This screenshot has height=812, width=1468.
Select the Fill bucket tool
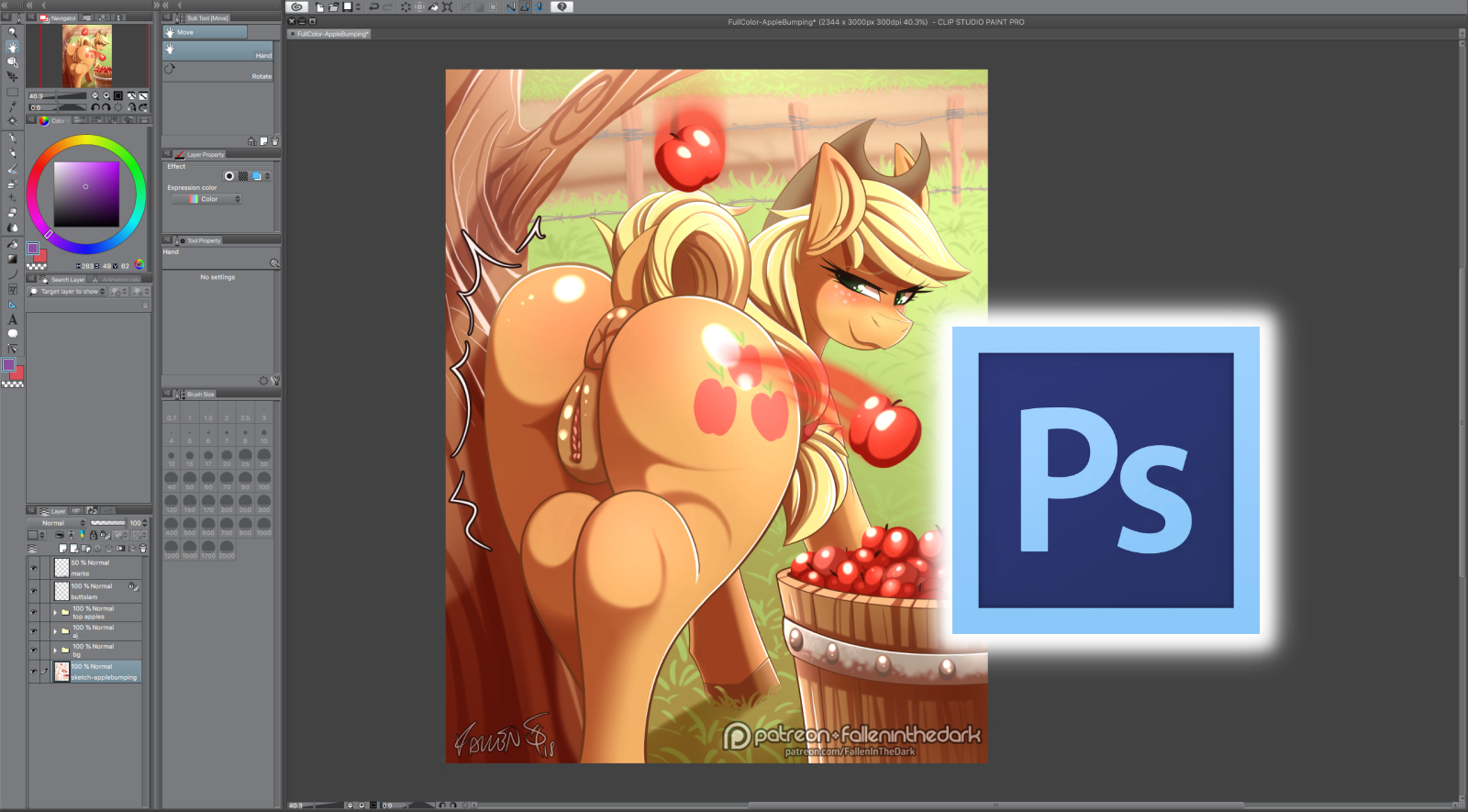click(13, 244)
